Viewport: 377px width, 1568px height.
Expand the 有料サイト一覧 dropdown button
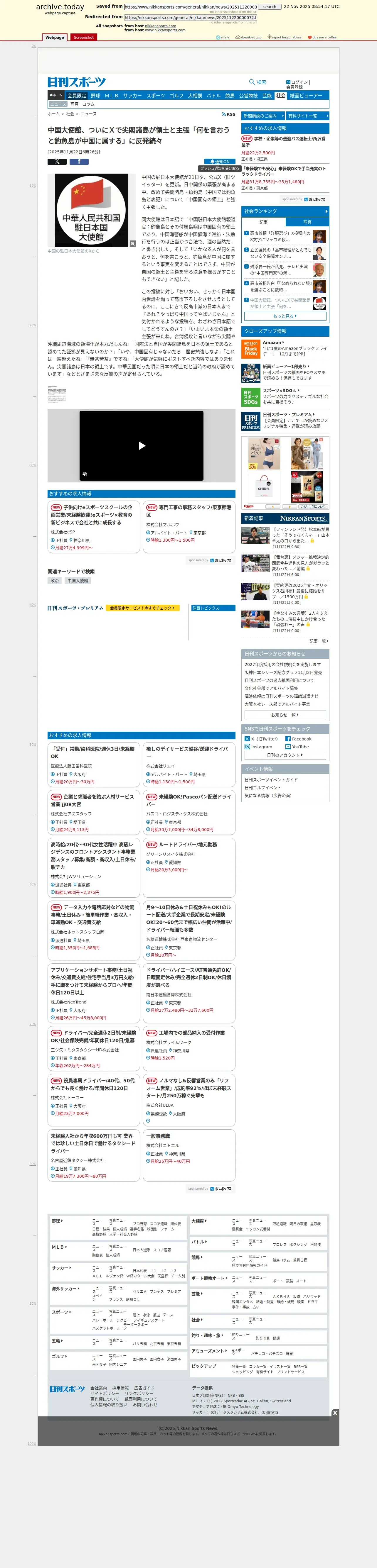pyautogui.click(x=308, y=116)
